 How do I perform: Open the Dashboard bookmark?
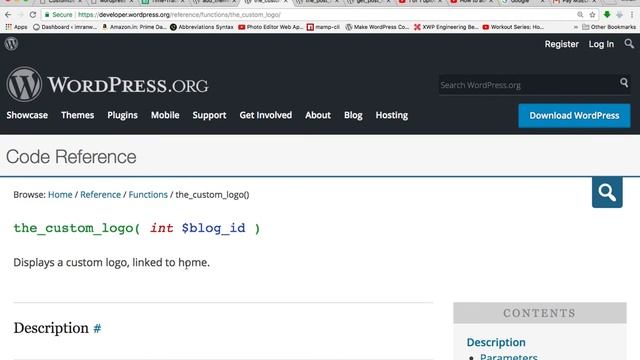[x=65, y=27]
